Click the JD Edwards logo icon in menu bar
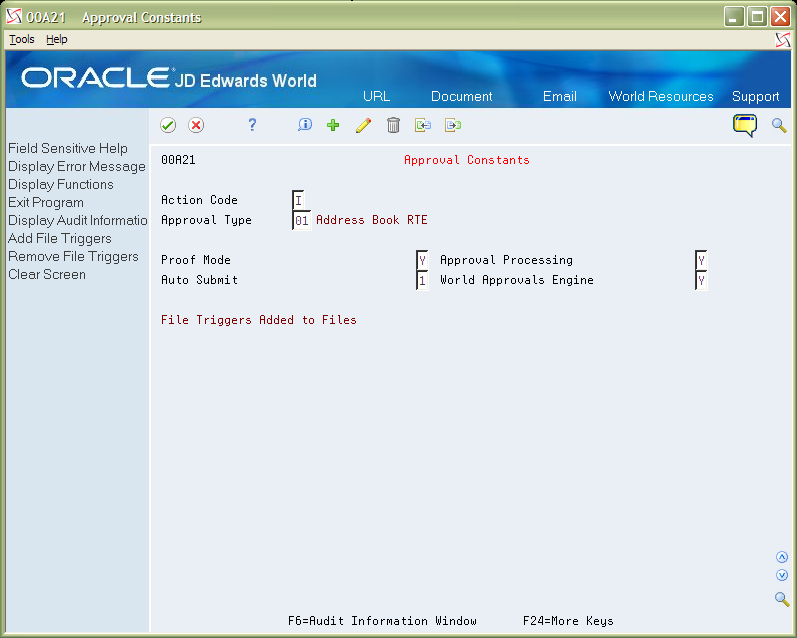 click(x=783, y=40)
